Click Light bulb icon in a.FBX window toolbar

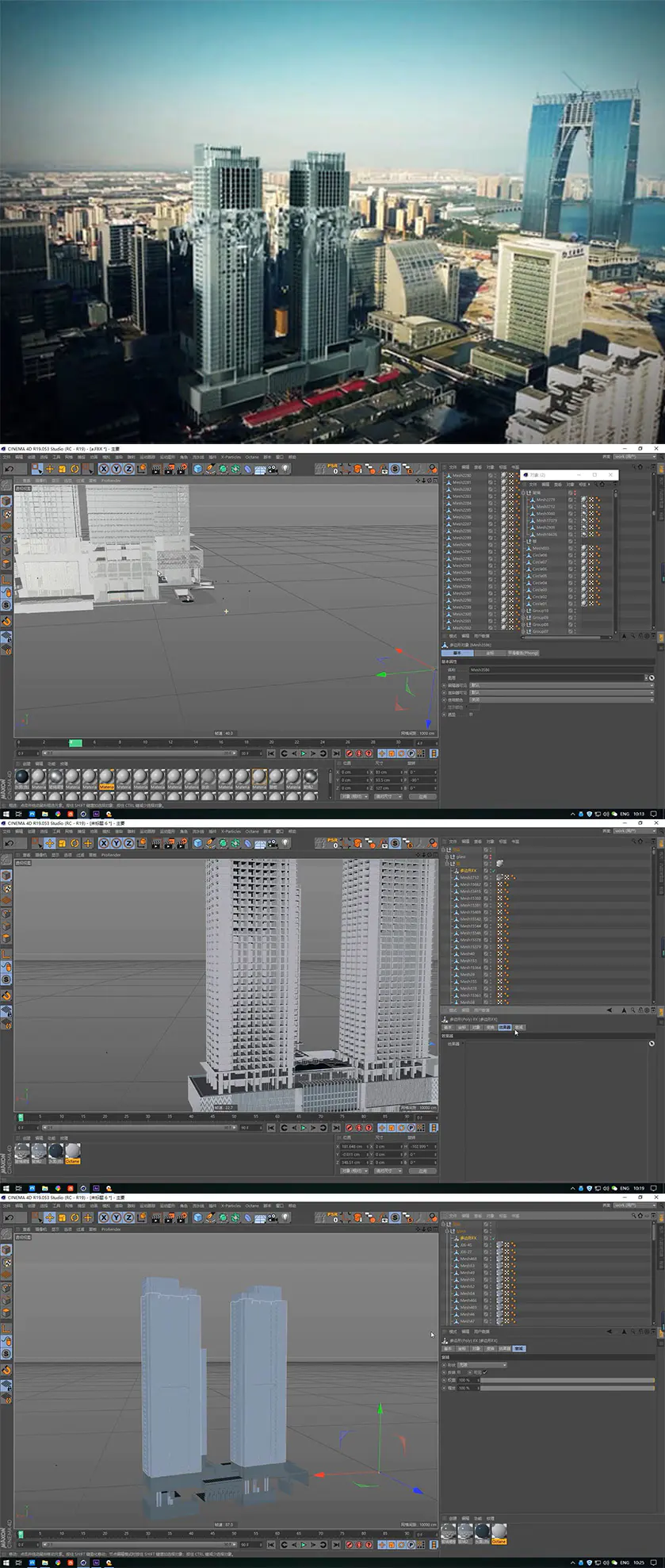285,469
